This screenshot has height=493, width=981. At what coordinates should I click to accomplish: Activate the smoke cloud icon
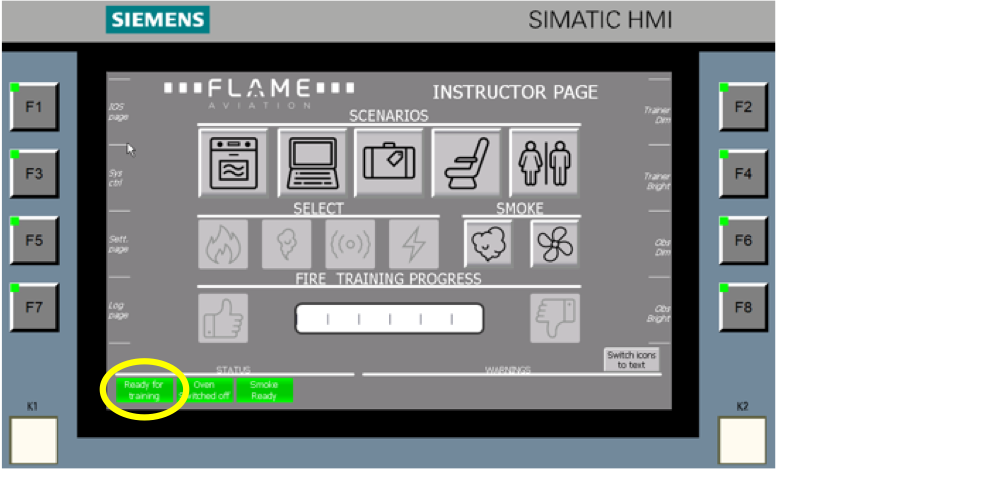488,244
